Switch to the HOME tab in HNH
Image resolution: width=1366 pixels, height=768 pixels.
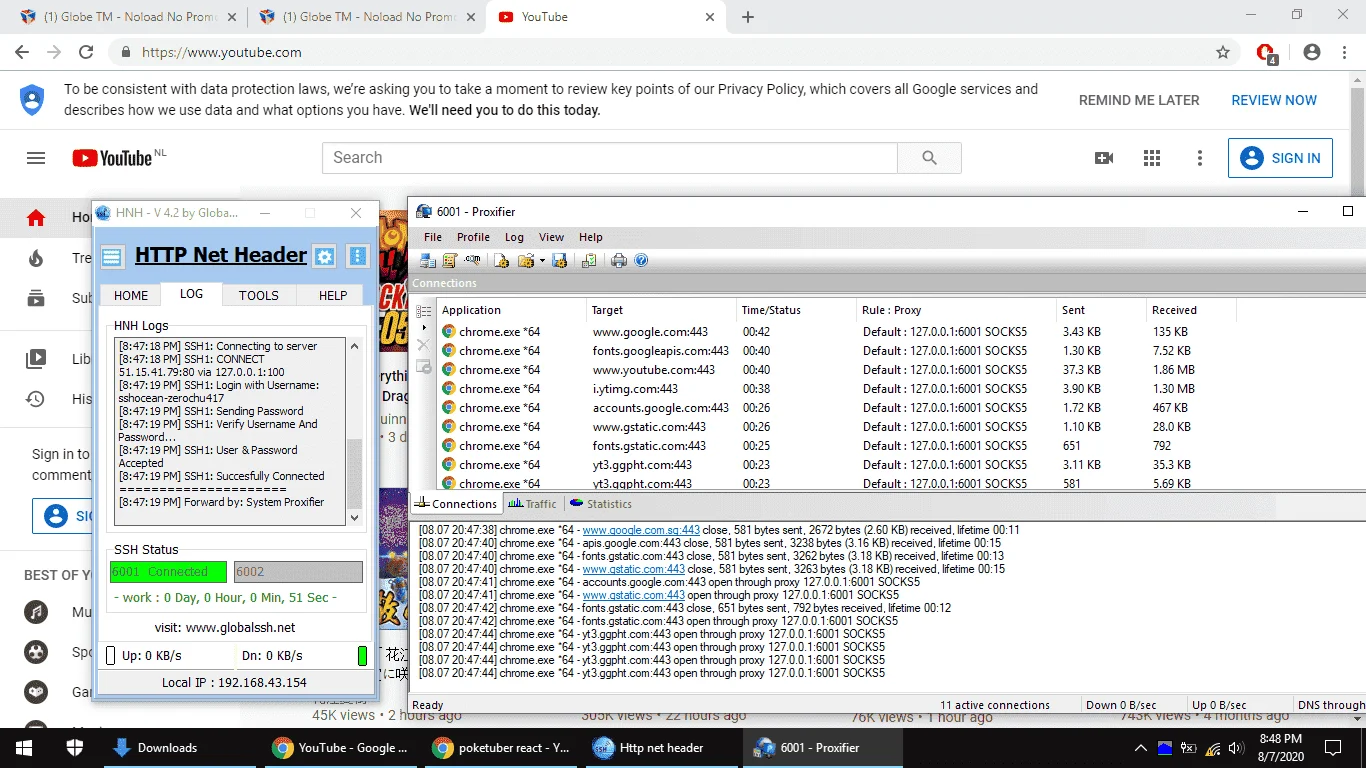tap(130, 295)
